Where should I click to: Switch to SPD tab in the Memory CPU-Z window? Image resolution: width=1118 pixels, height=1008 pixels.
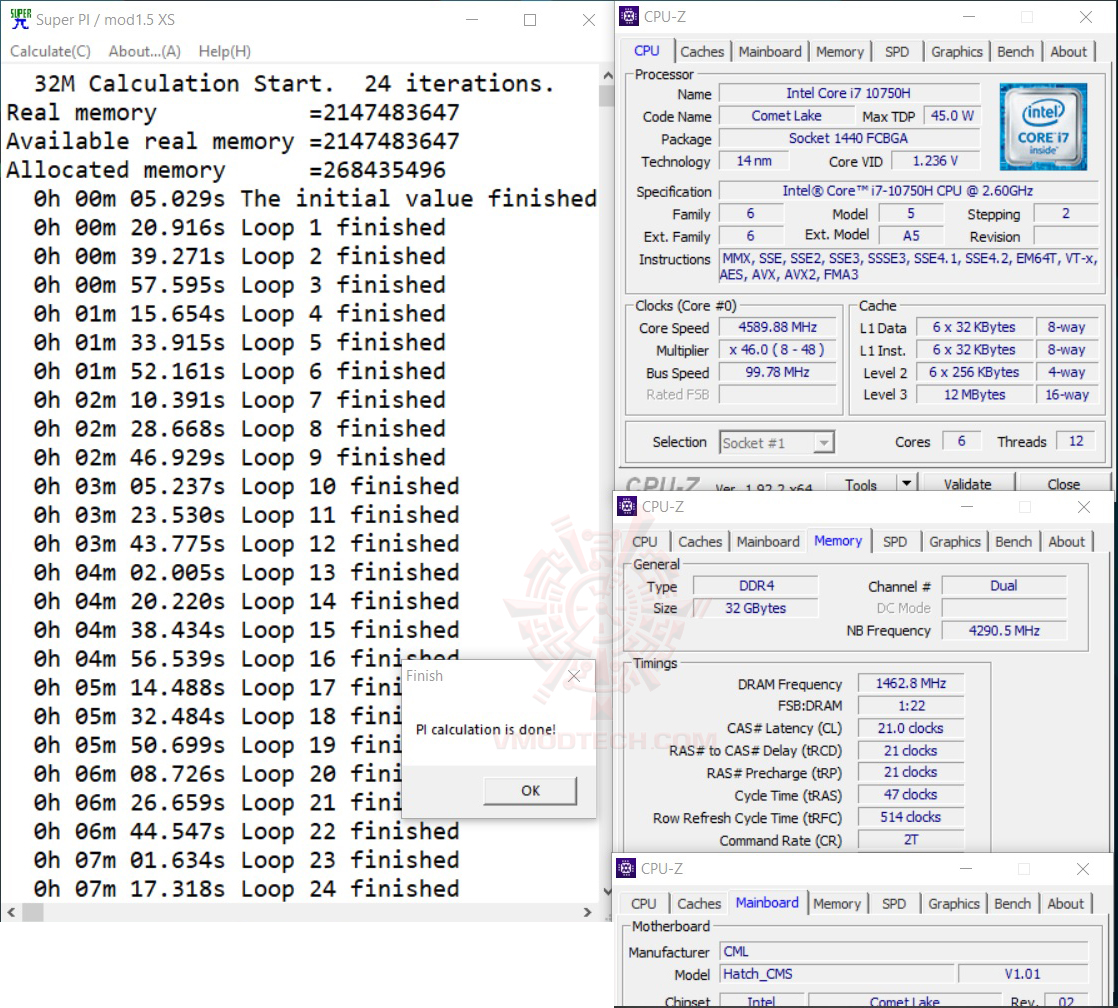coord(894,542)
